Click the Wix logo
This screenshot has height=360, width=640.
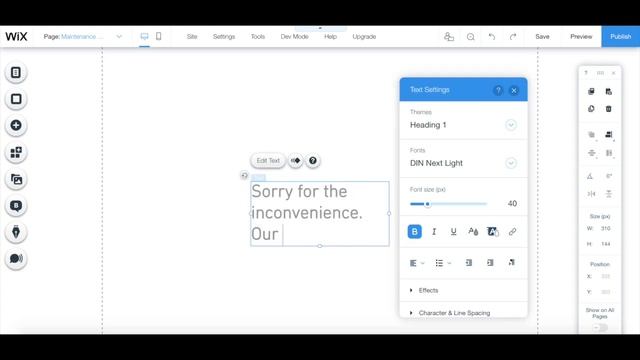point(16,37)
